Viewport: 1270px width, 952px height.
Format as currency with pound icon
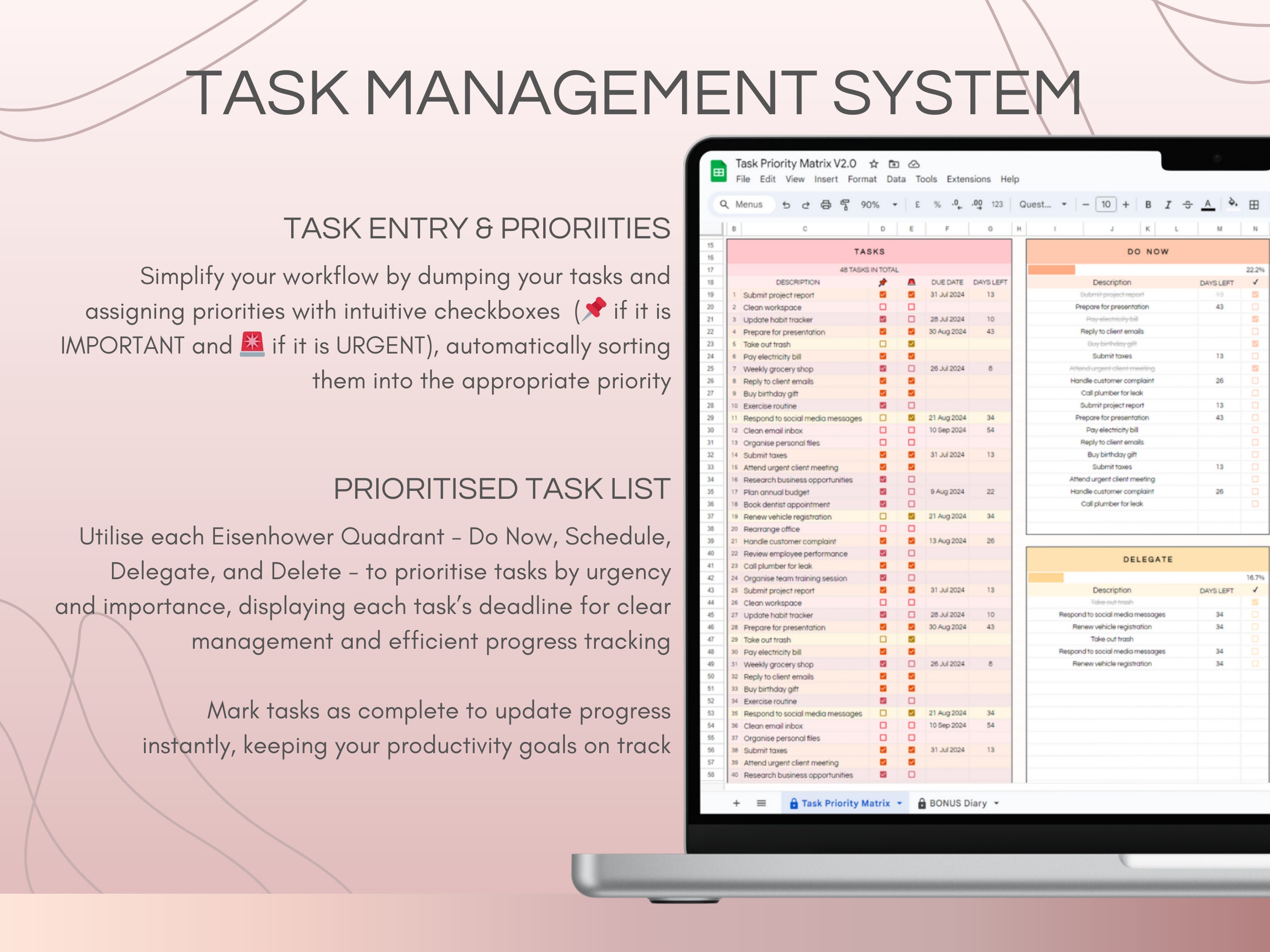tap(918, 205)
